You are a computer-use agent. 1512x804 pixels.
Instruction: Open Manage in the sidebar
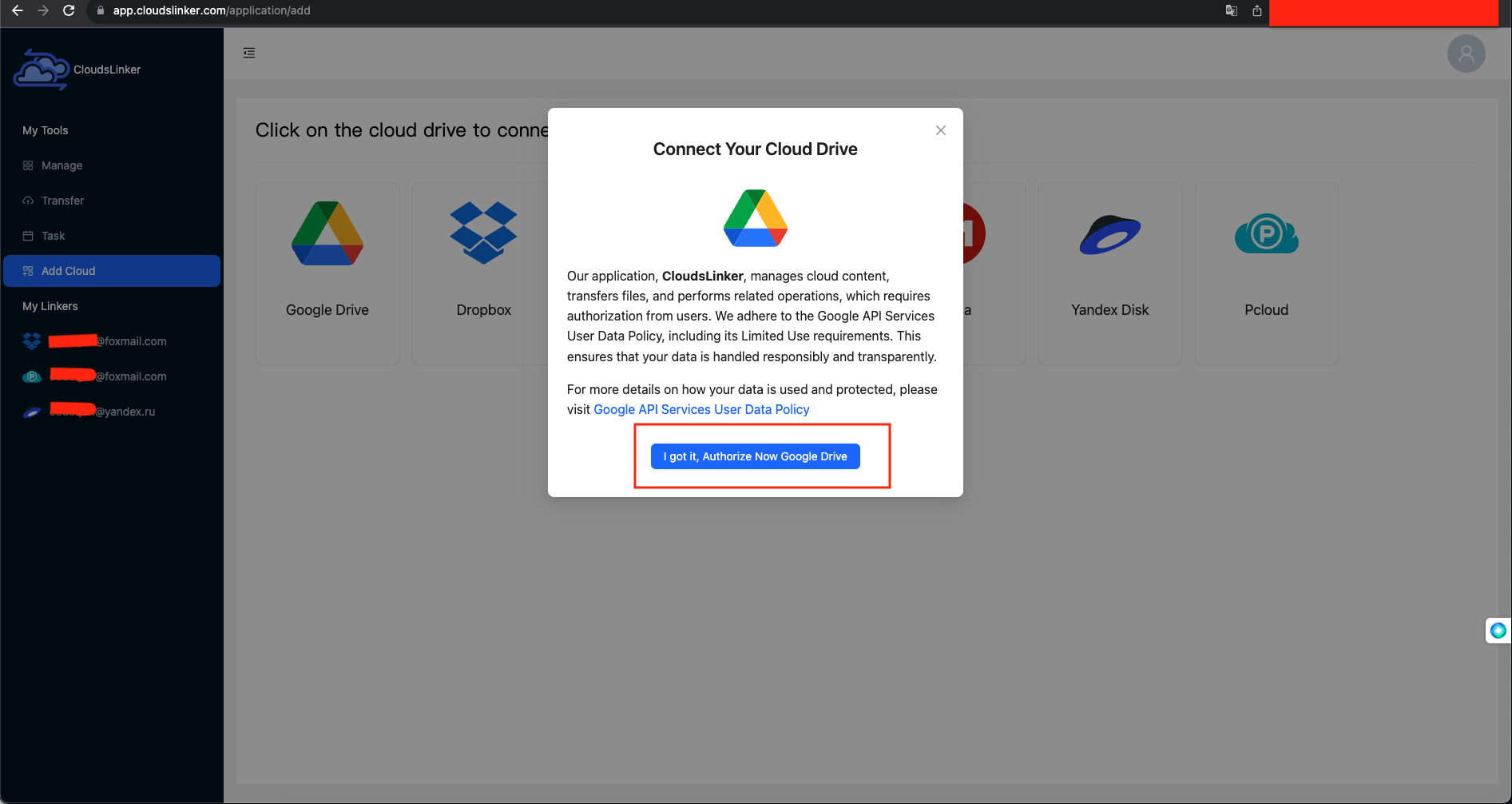point(112,165)
